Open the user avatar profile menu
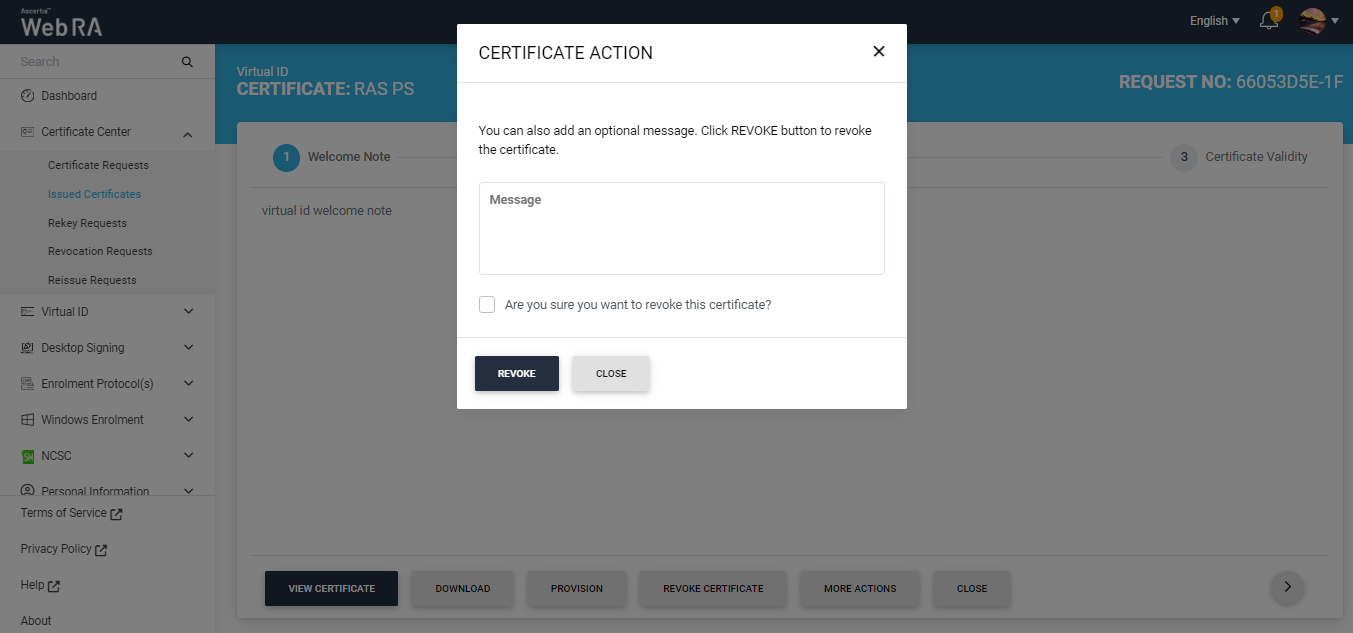The height and width of the screenshot is (633, 1353). pyautogui.click(x=1318, y=21)
